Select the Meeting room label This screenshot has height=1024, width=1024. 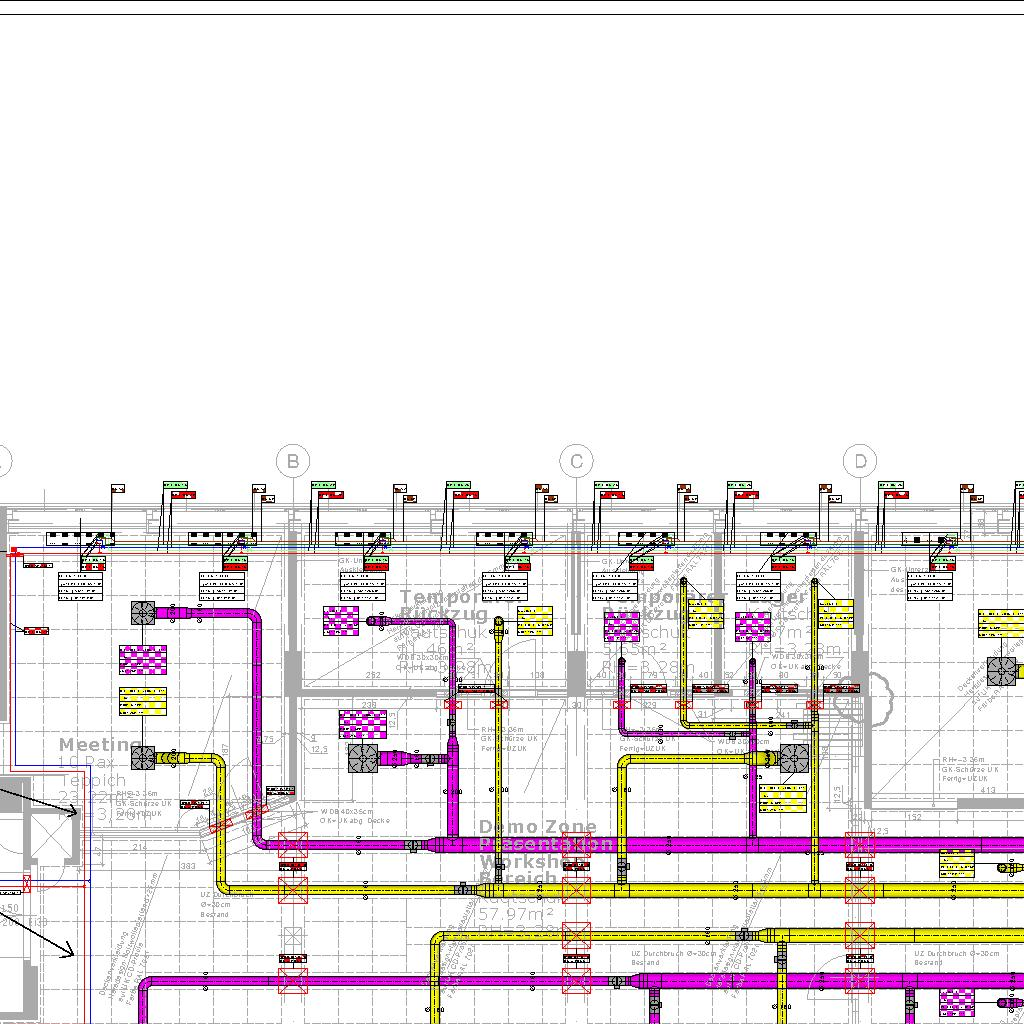[98, 745]
